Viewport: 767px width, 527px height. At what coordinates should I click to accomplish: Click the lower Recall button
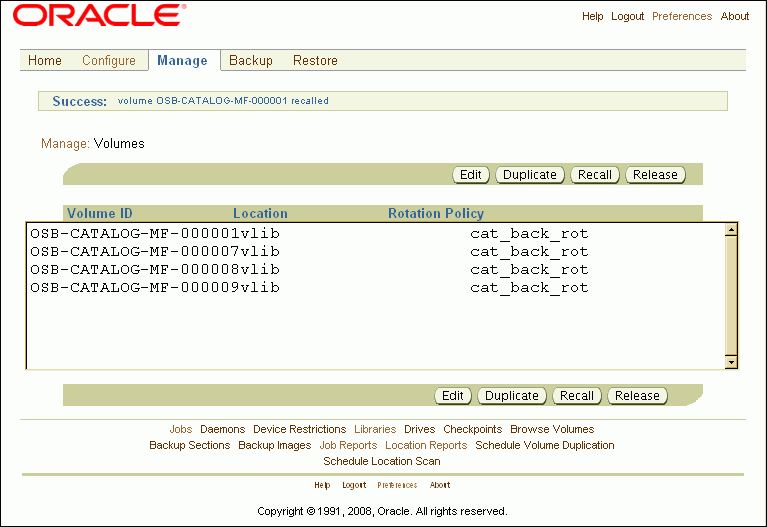point(577,395)
